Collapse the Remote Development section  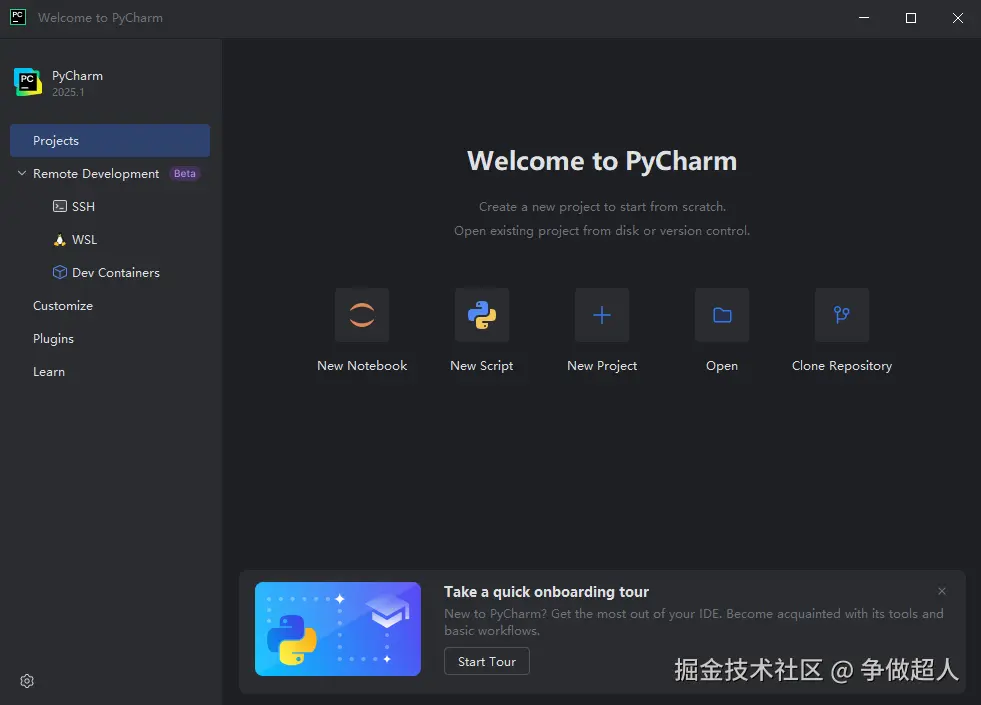coord(21,173)
